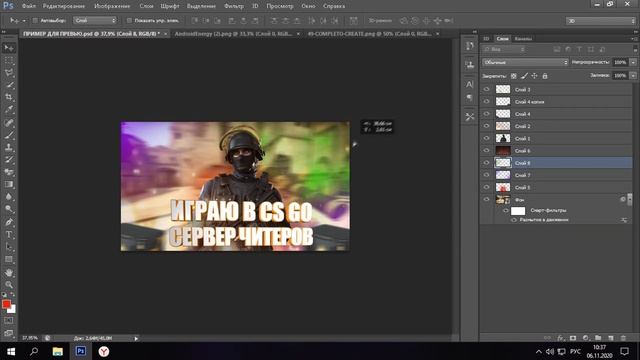640x360 pixels.
Task: Select the Zoom tool
Action: coord(9,284)
